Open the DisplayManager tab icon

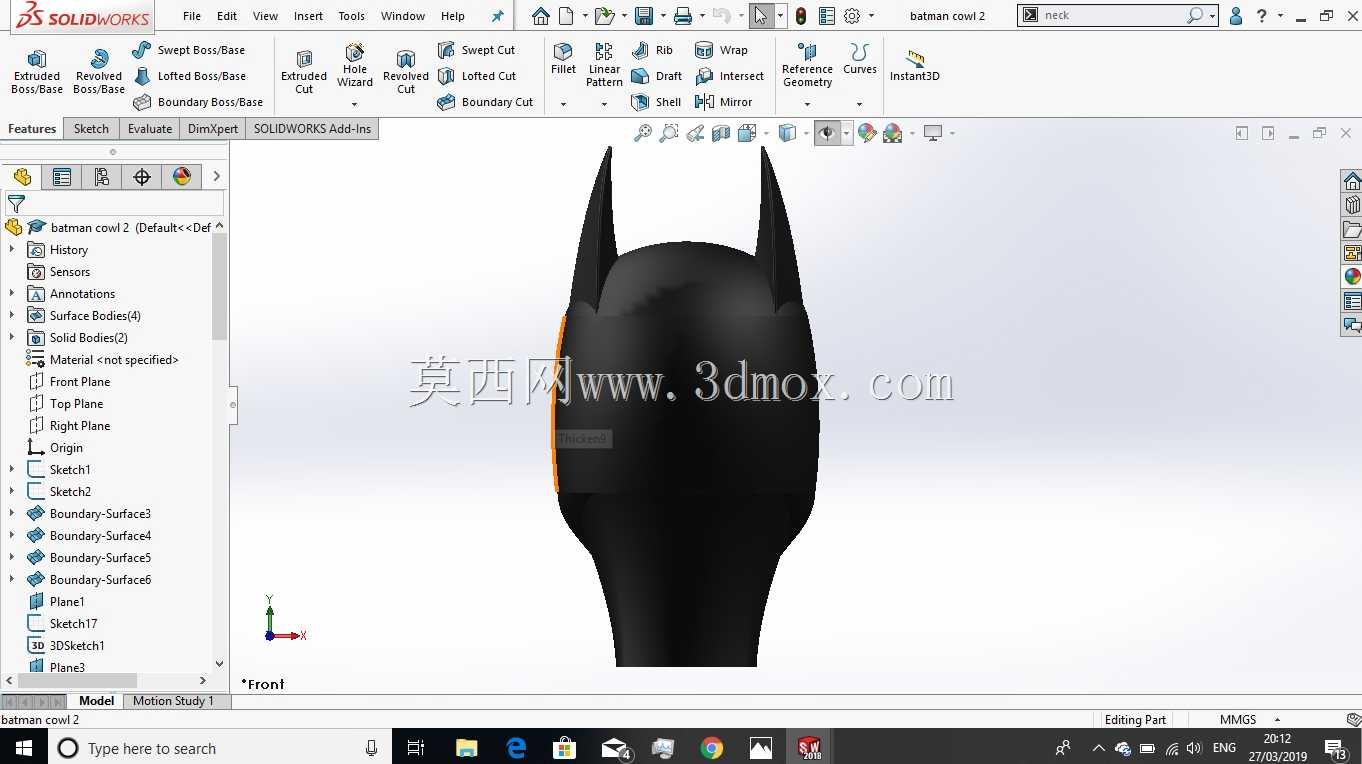[182, 177]
